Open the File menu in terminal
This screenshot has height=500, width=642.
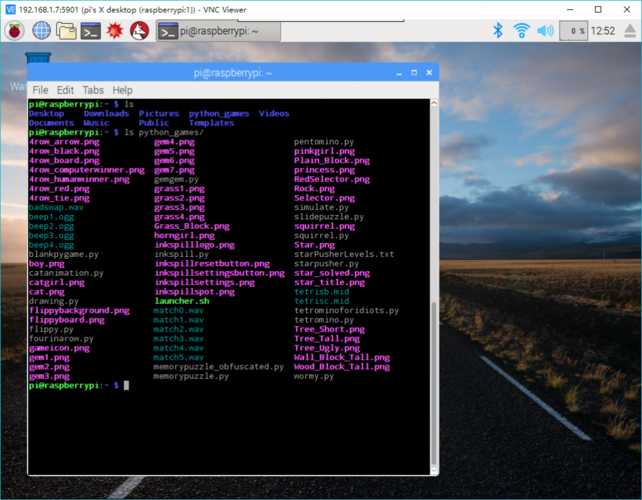[40, 90]
